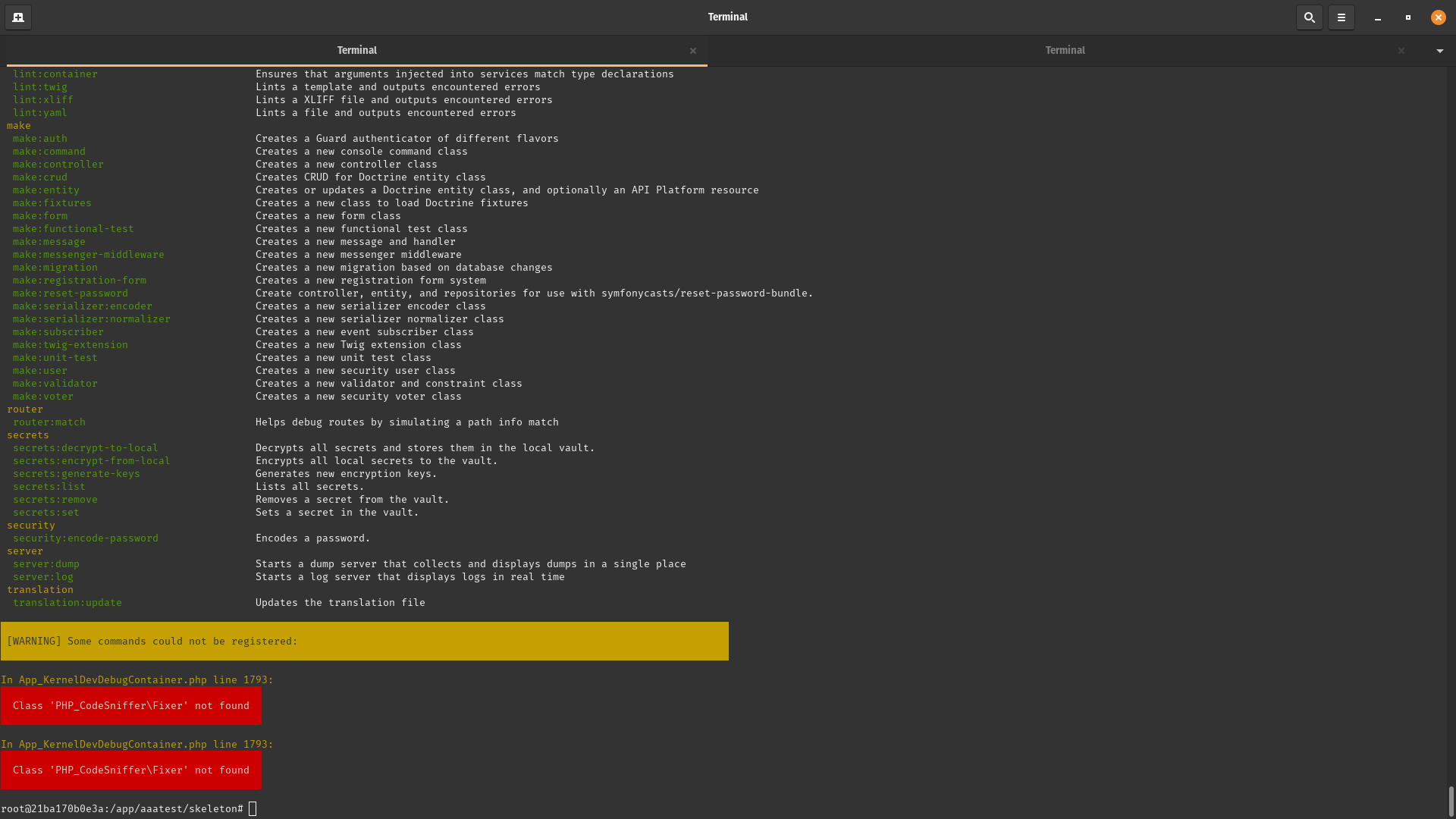This screenshot has width=1456, height=819.
Task: Click the 'translation' group heading
Action: [40, 589]
